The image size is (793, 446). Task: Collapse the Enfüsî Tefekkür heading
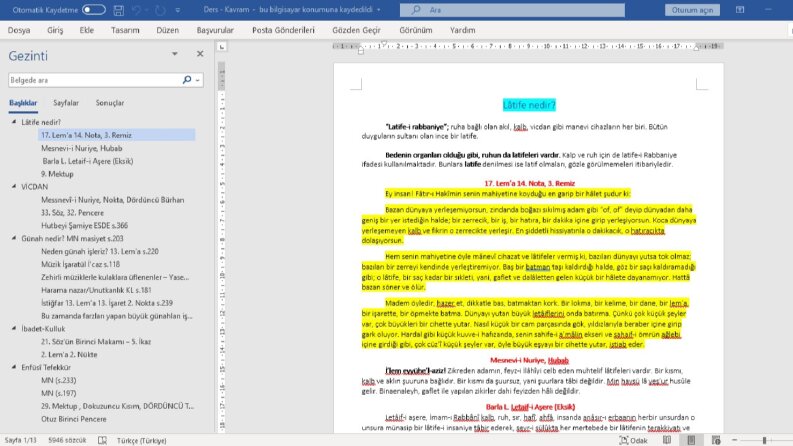[x=14, y=367]
